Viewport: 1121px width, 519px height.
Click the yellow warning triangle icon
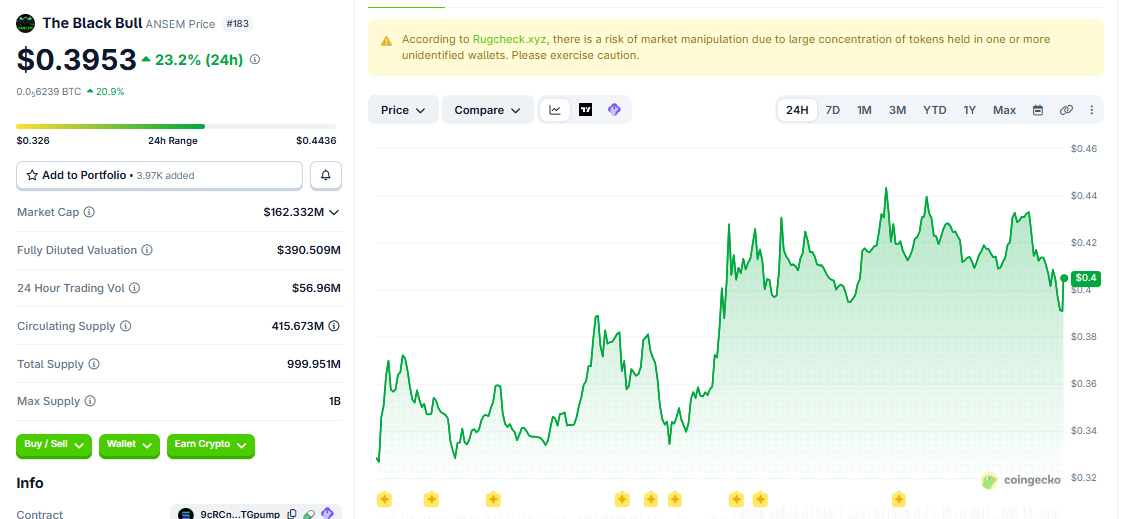(x=386, y=41)
